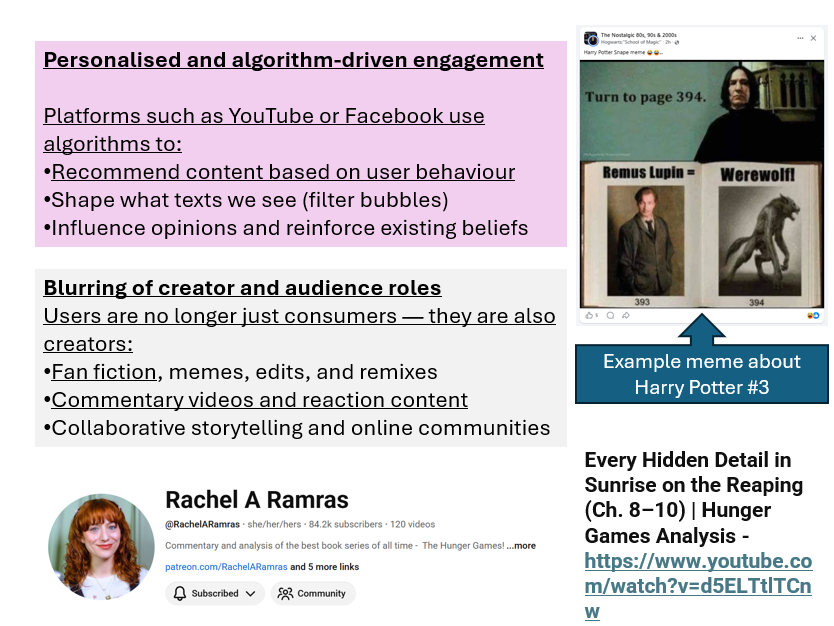Click 'Every Hidden Detail in Sunrise on the Reaping' title
Image resolution: width=834 pixels, height=626 pixels.
click(x=693, y=472)
